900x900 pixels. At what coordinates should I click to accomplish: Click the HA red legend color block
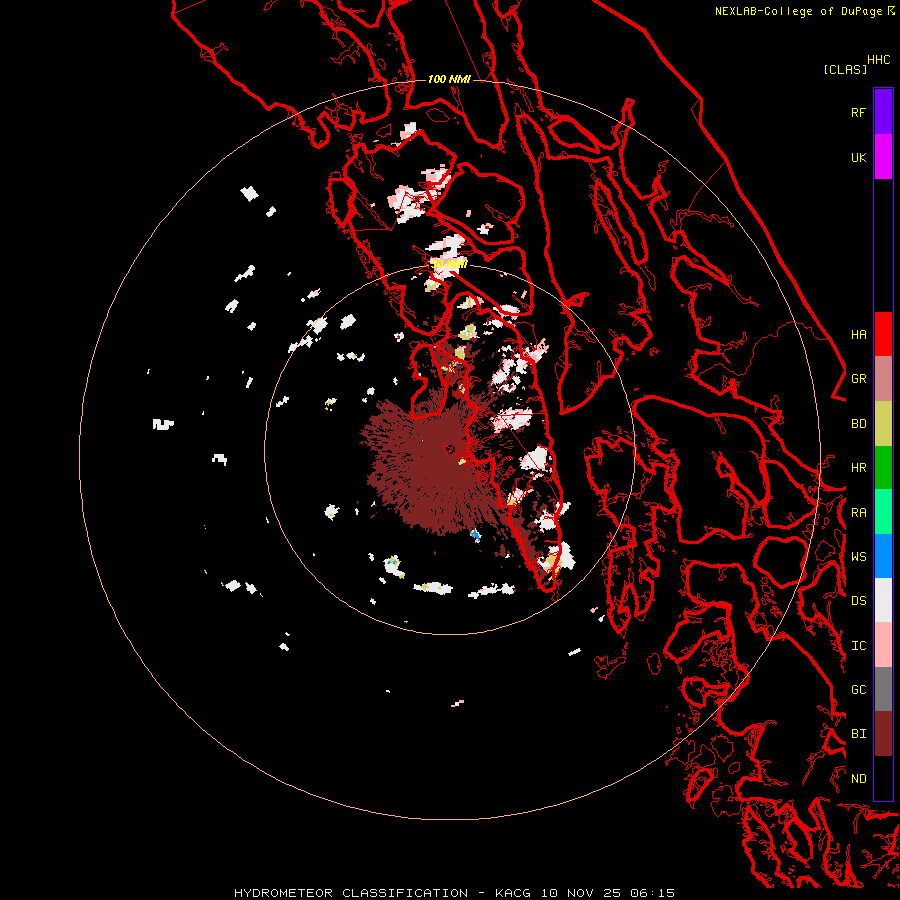point(883,334)
